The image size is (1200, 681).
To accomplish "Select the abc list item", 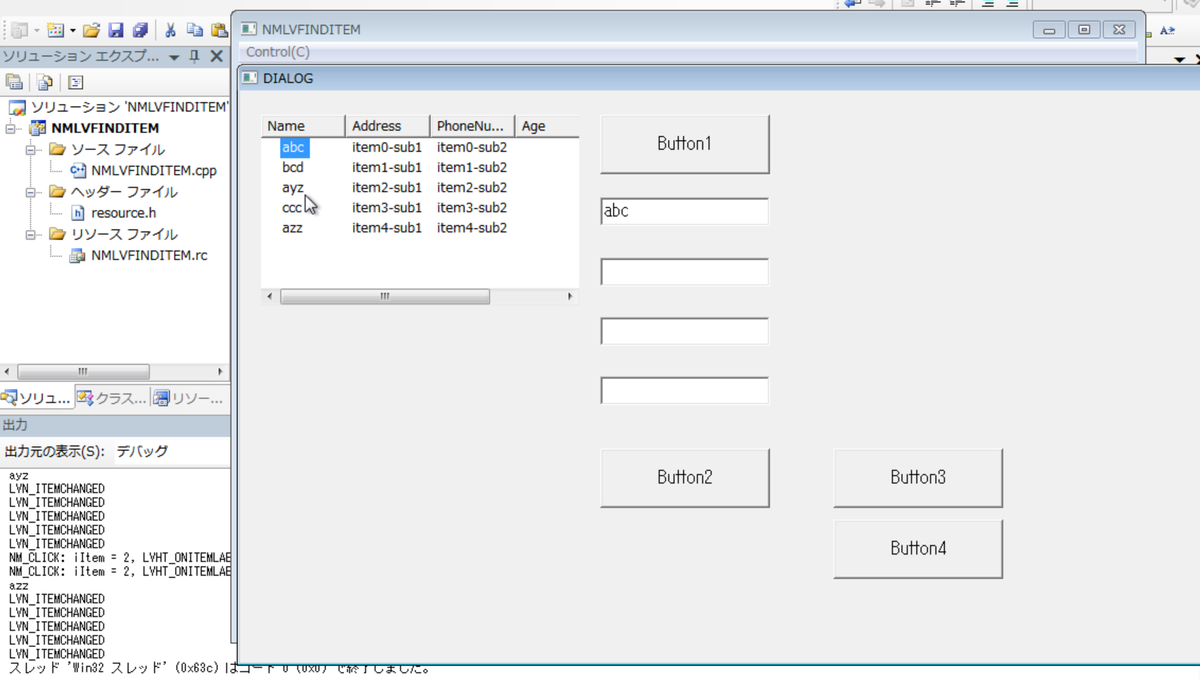I will click(293, 147).
